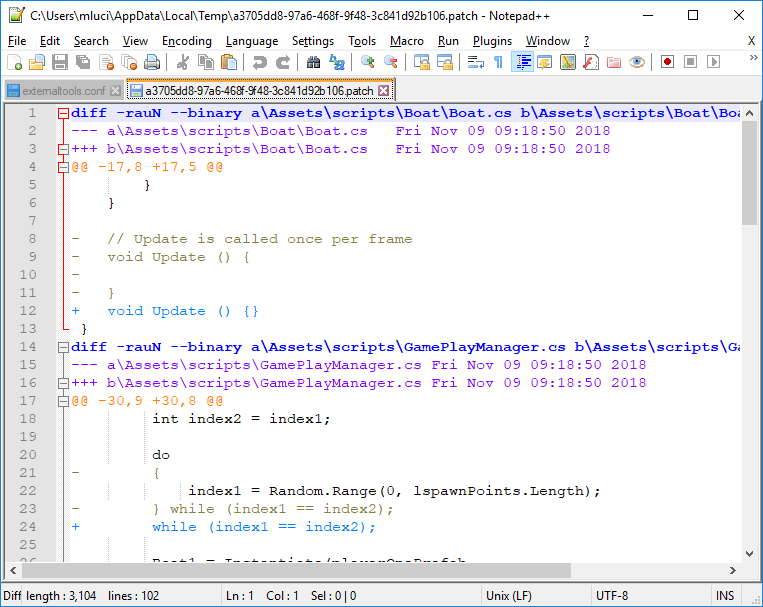Start macro recording with the red dot
763x607 pixels.
[667, 62]
